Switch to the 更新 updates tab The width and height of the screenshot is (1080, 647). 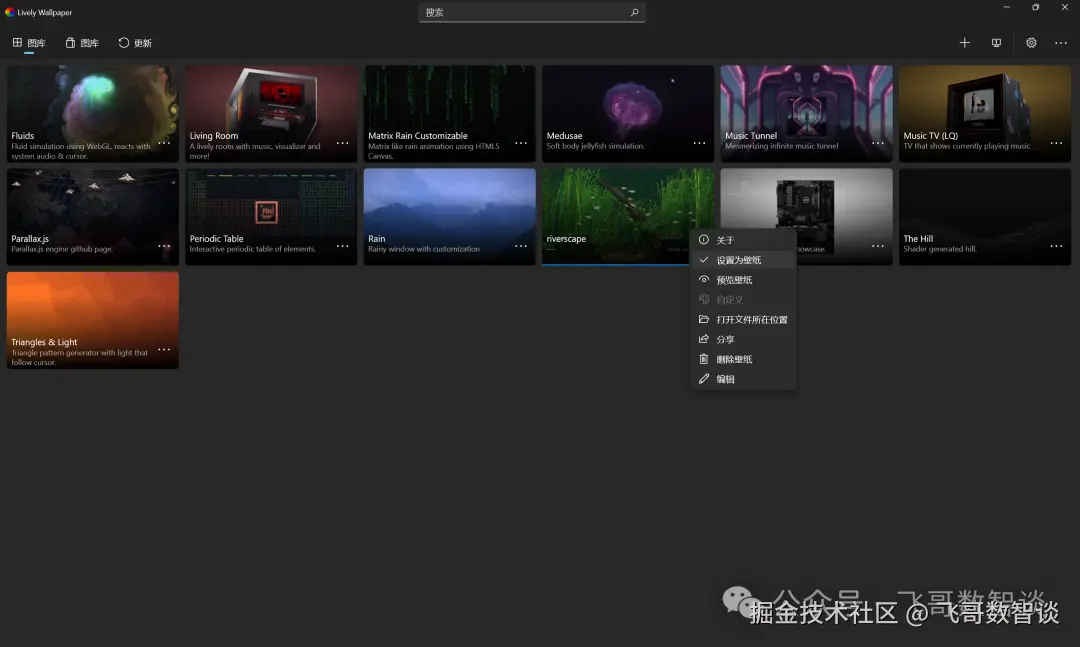135,43
